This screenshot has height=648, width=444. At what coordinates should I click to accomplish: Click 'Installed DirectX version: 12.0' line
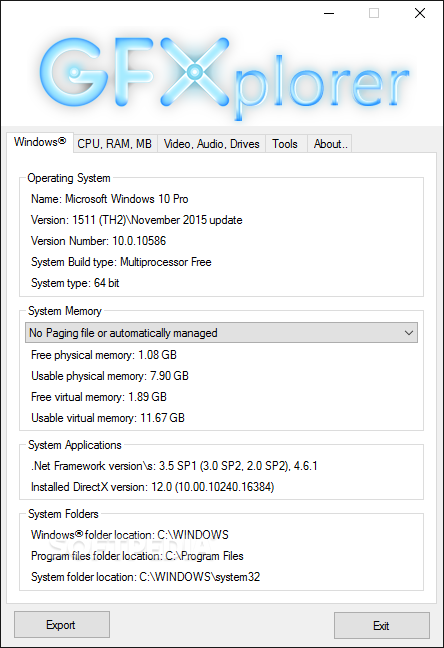pos(153,487)
